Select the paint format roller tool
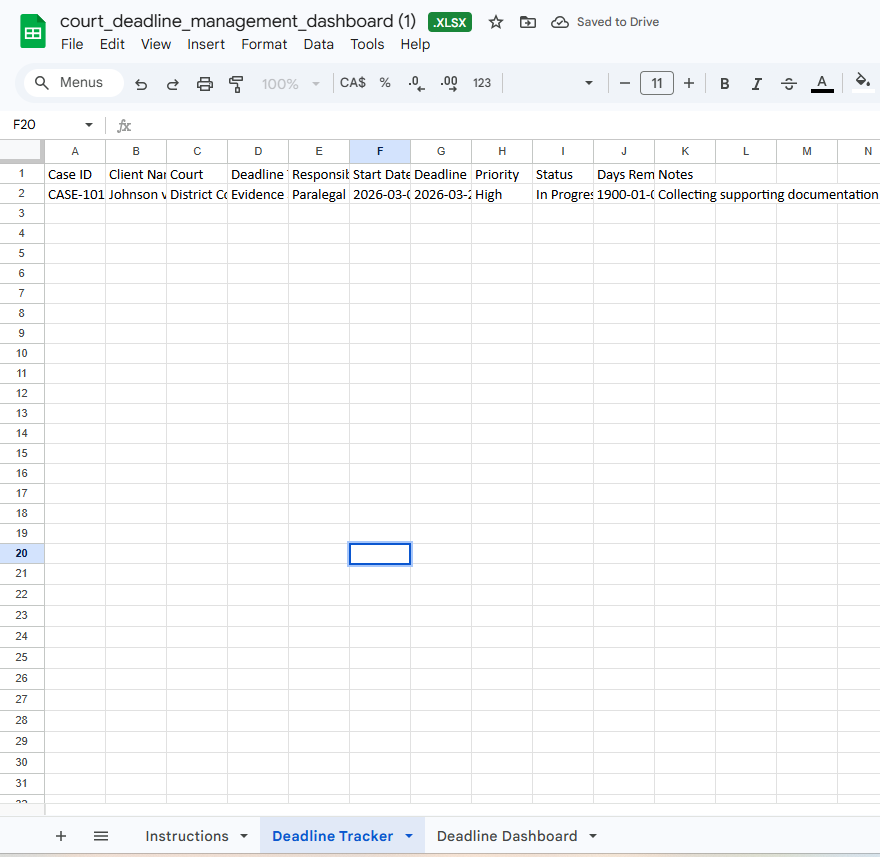Screen dimensions: 880x857 pos(236,84)
